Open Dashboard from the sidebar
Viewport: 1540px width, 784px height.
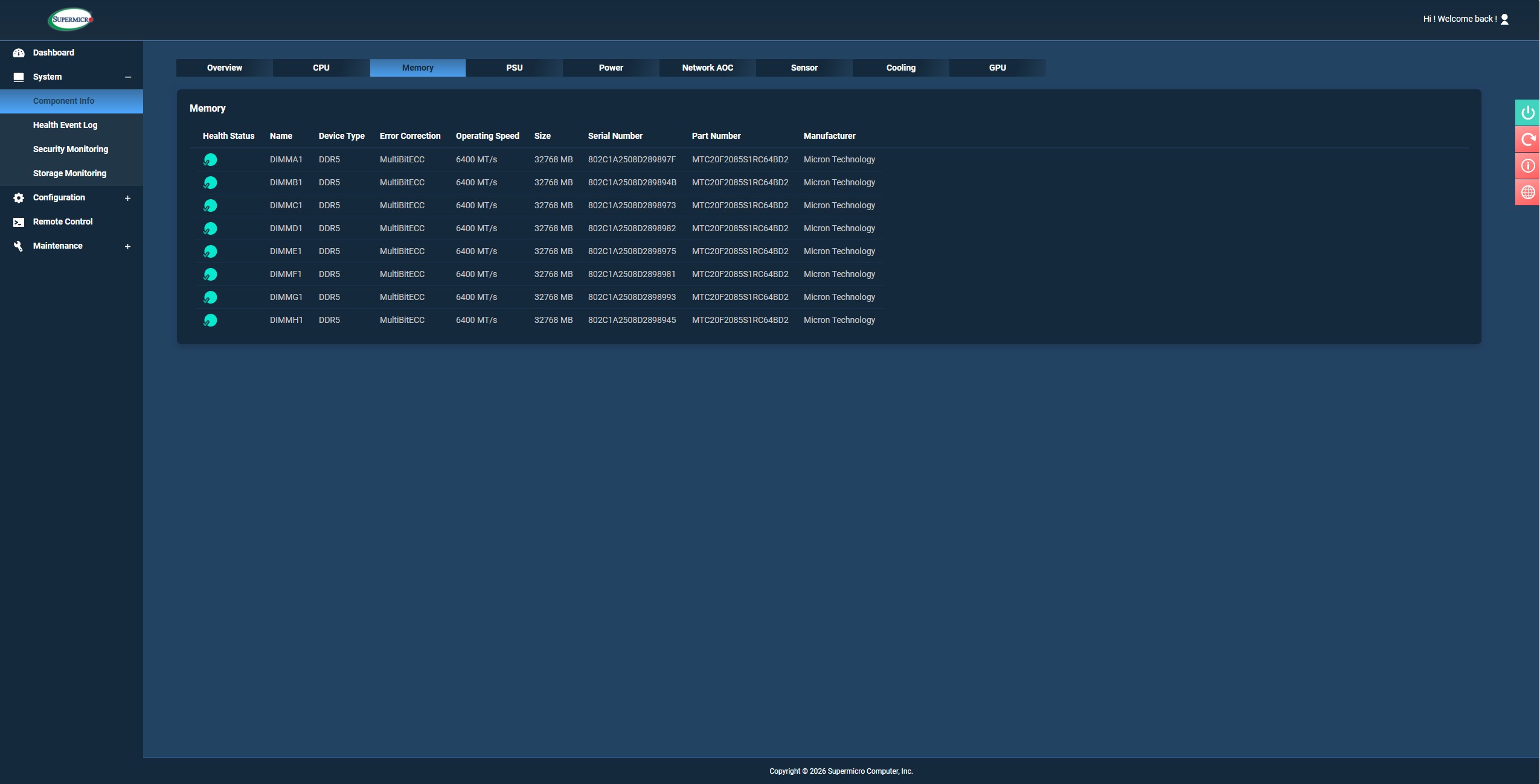(x=53, y=53)
